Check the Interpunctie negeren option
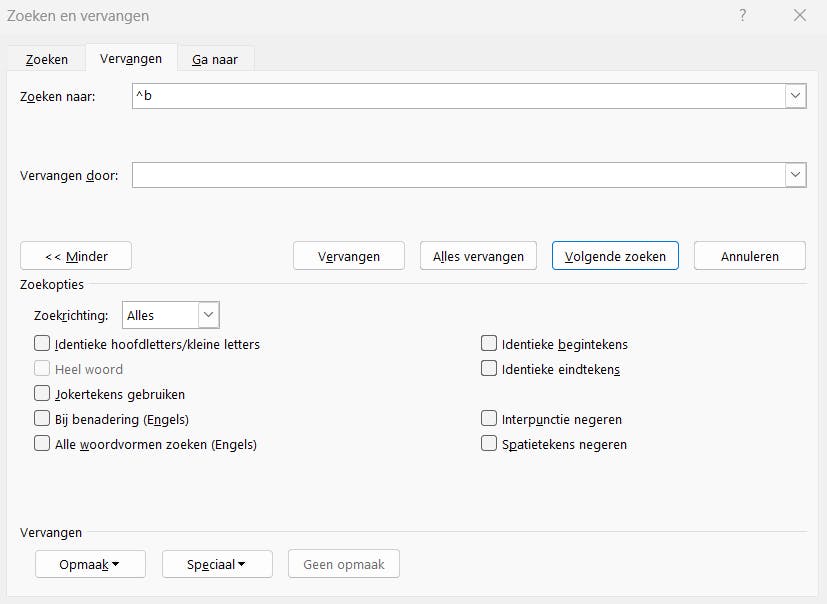827x604 pixels. 489,419
